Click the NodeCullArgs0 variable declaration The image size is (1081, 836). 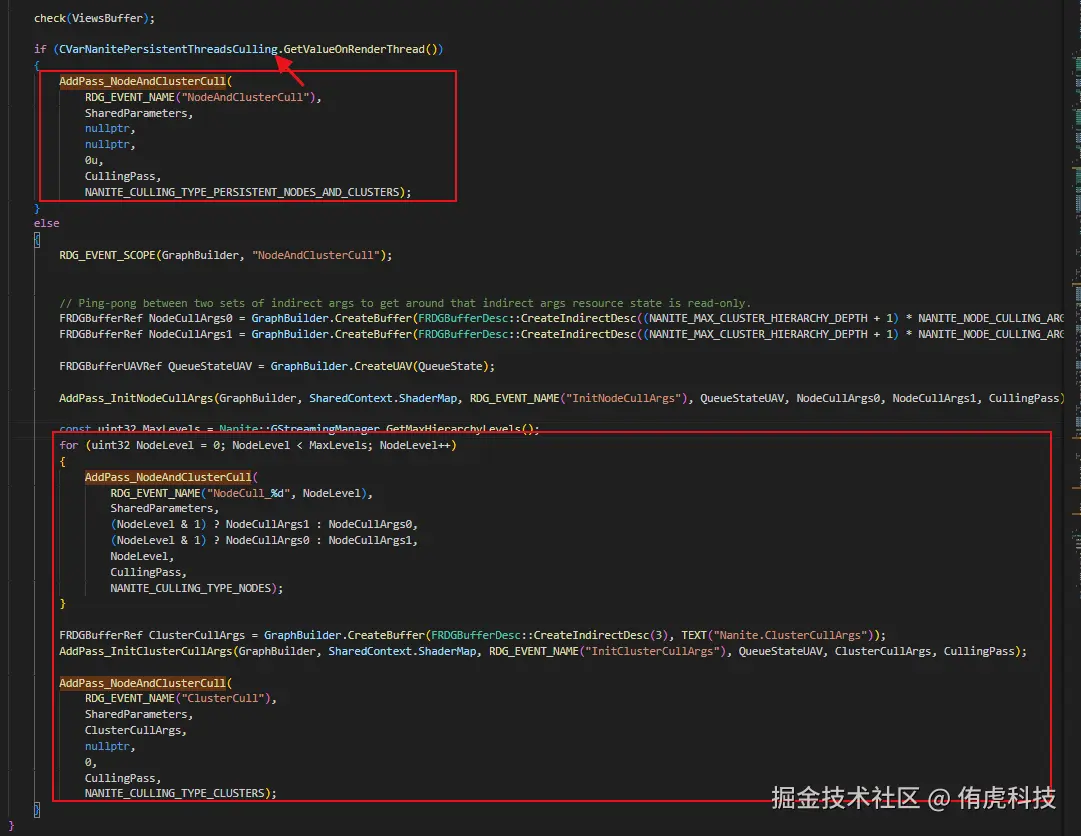pyautogui.click(x=191, y=318)
